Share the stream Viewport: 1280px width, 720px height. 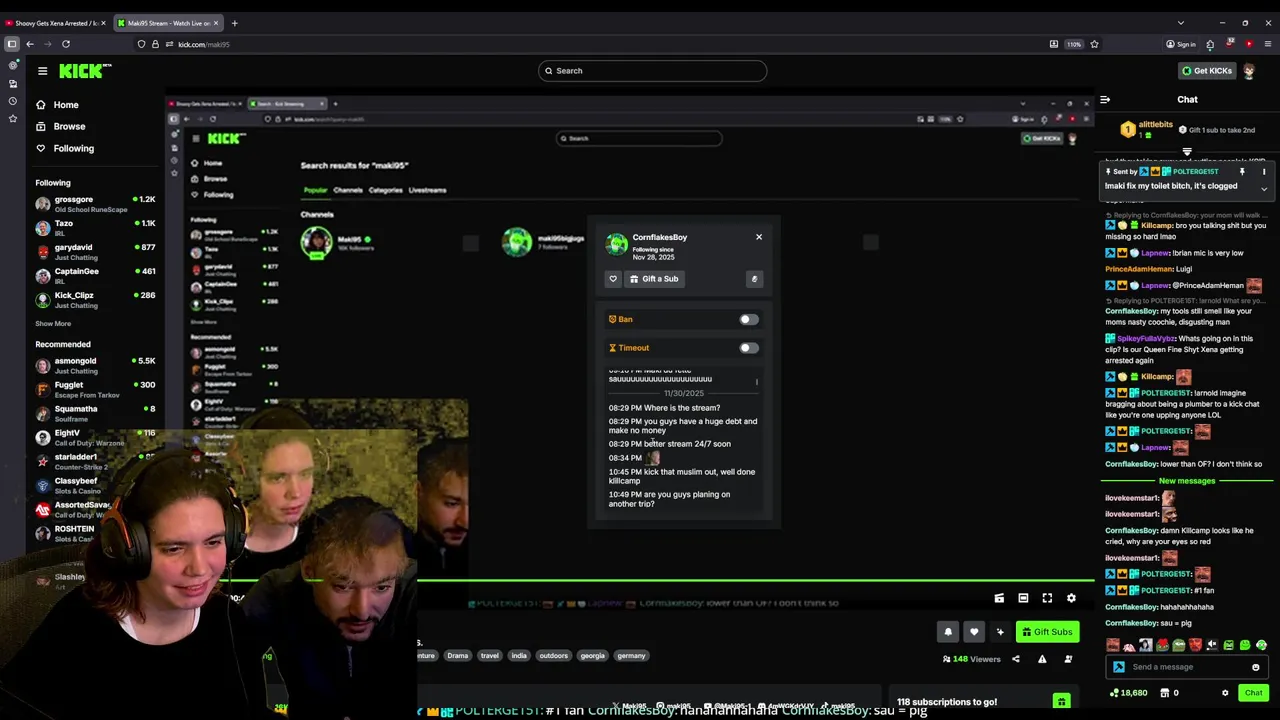pos(1016,659)
